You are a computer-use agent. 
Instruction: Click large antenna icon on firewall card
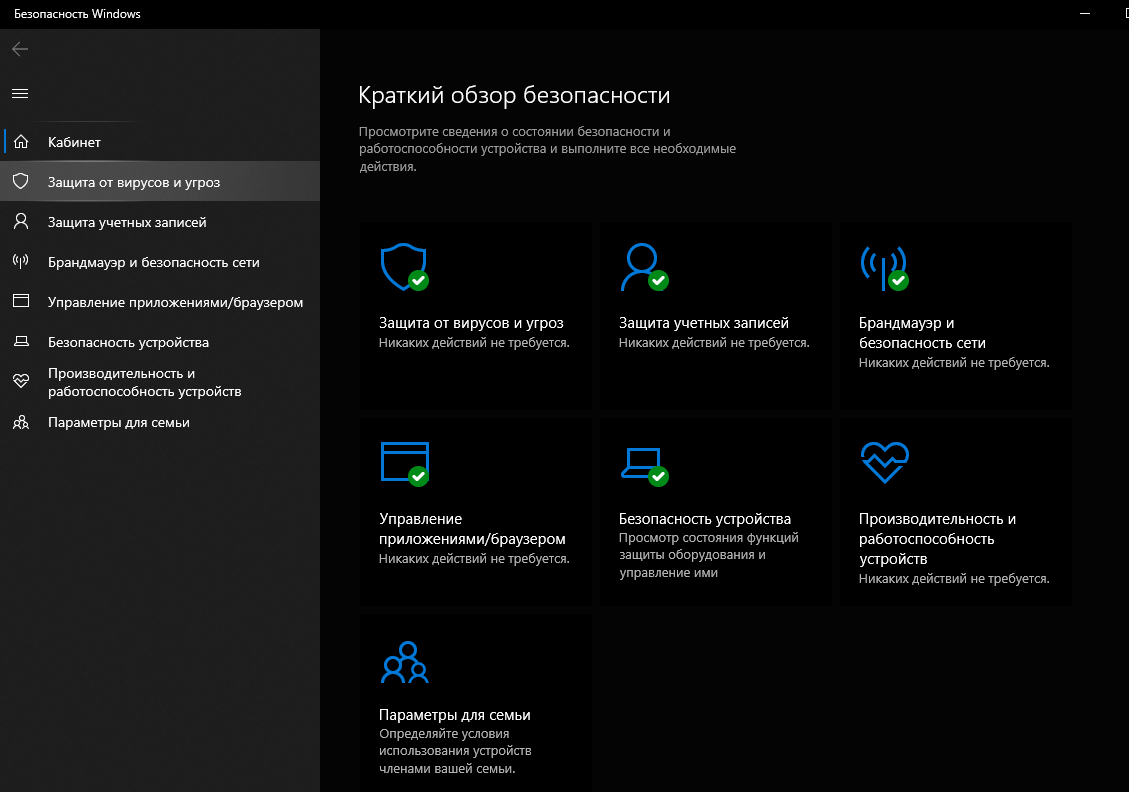(x=883, y=268)
